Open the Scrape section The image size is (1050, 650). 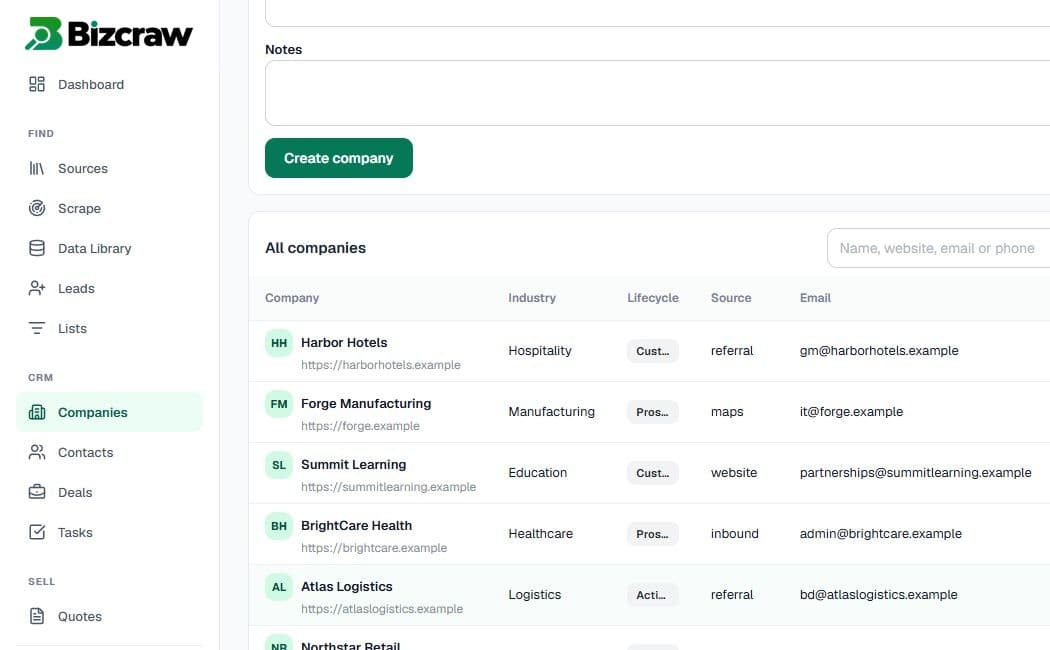click(108, 208)
